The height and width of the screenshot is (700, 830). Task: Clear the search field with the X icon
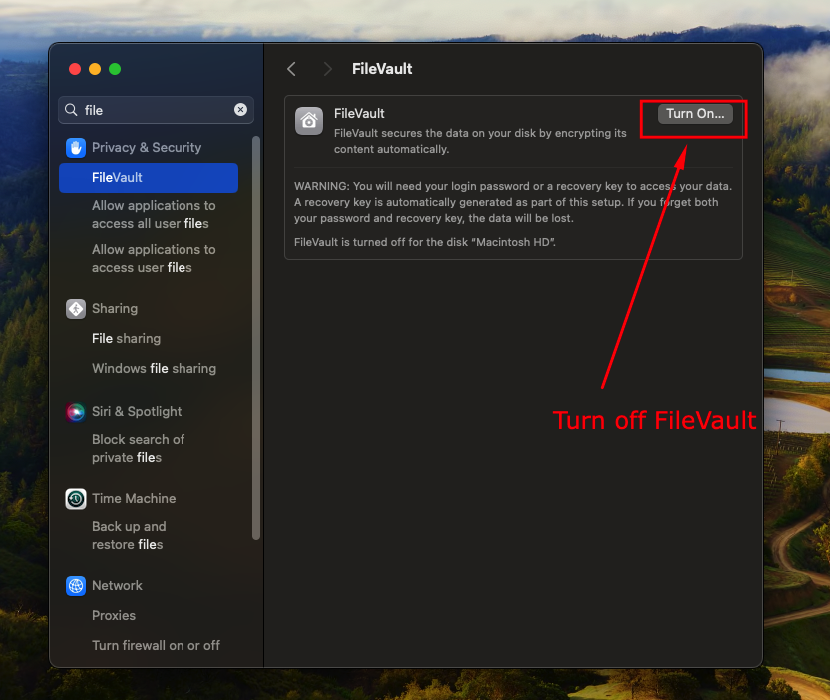(240, 110)
